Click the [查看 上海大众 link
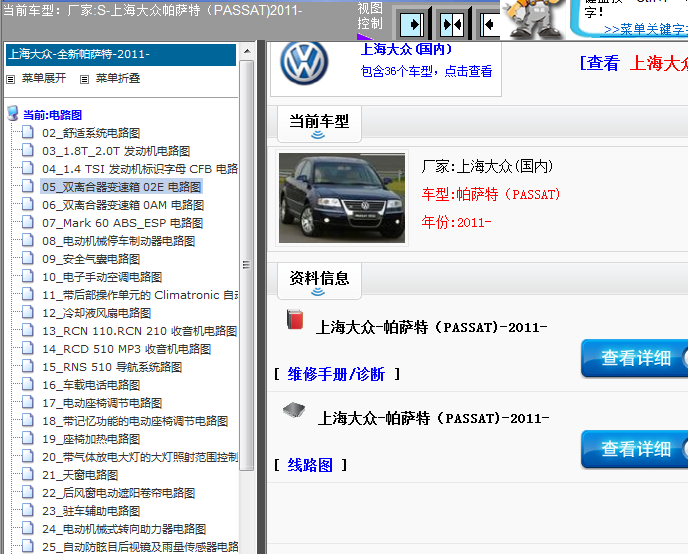 point(633,63)
